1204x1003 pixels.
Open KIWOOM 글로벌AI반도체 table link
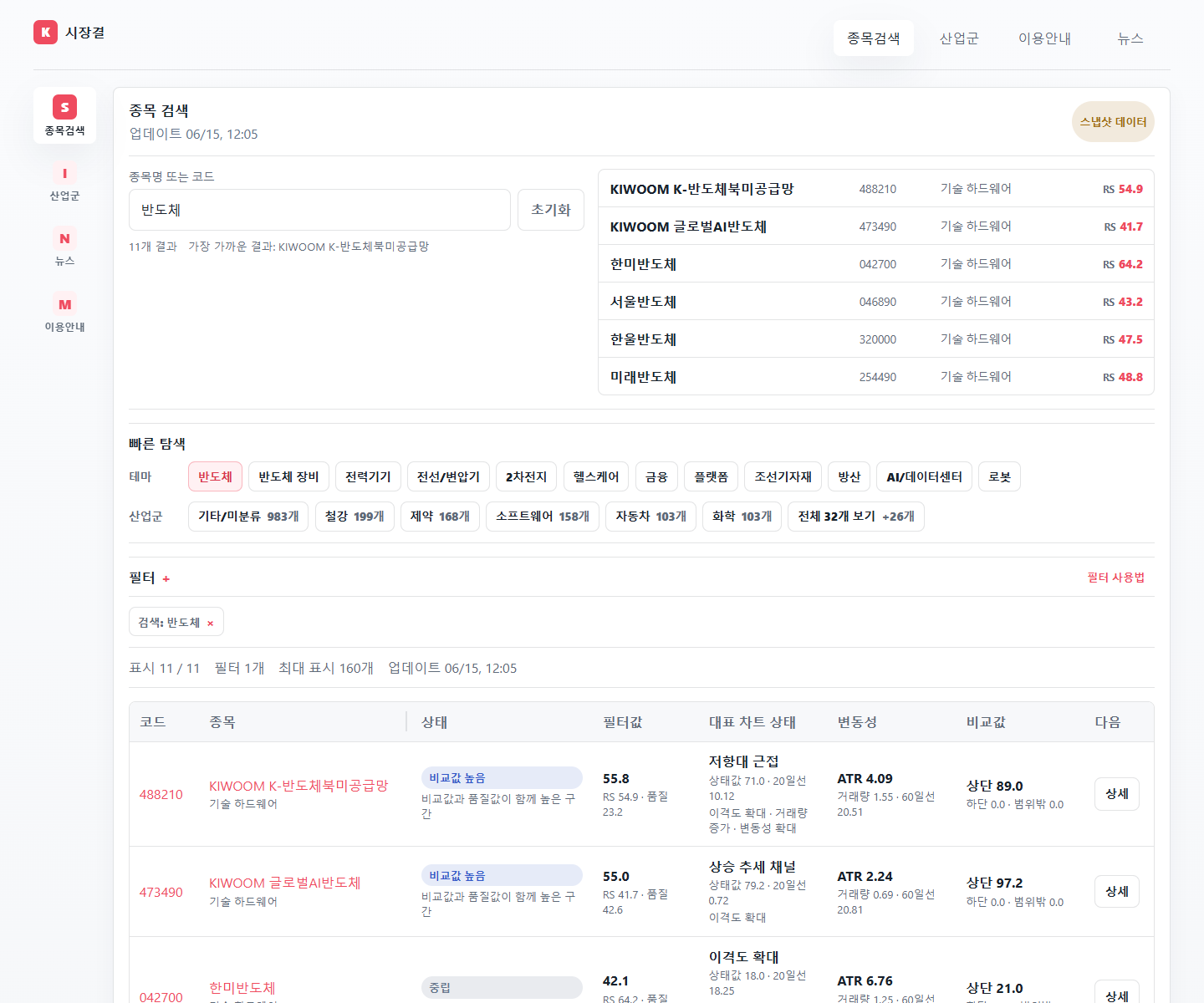[x=284, y=883]
